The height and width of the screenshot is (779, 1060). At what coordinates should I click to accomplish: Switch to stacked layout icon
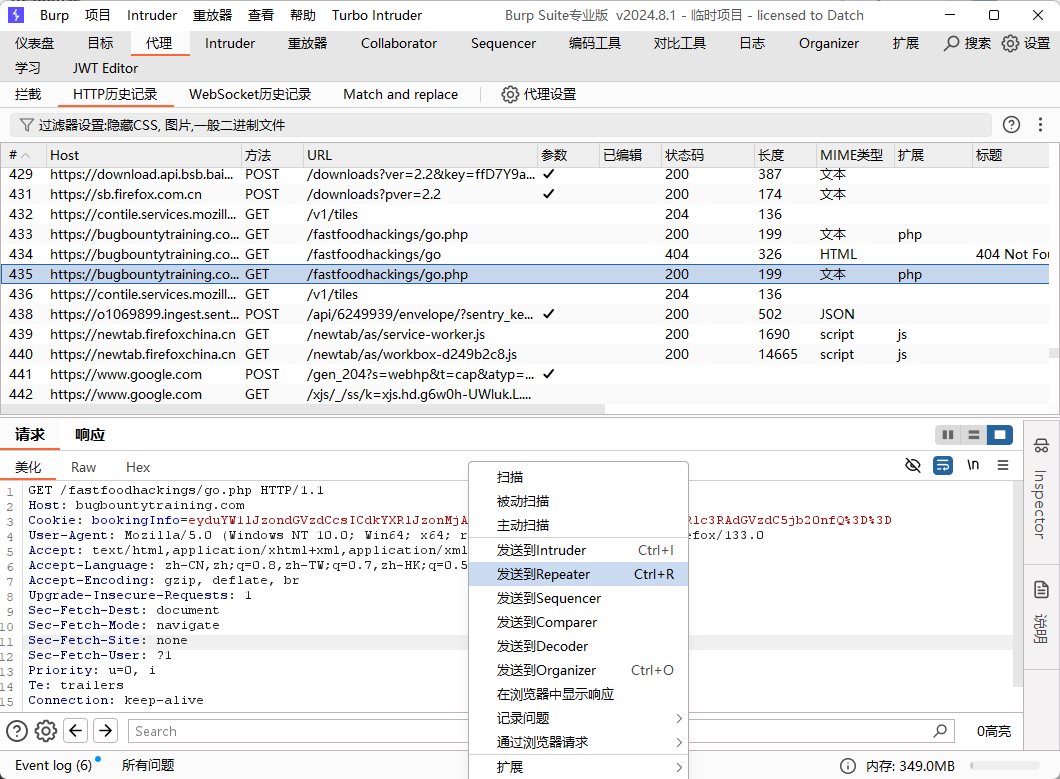(x=973, y=435)
